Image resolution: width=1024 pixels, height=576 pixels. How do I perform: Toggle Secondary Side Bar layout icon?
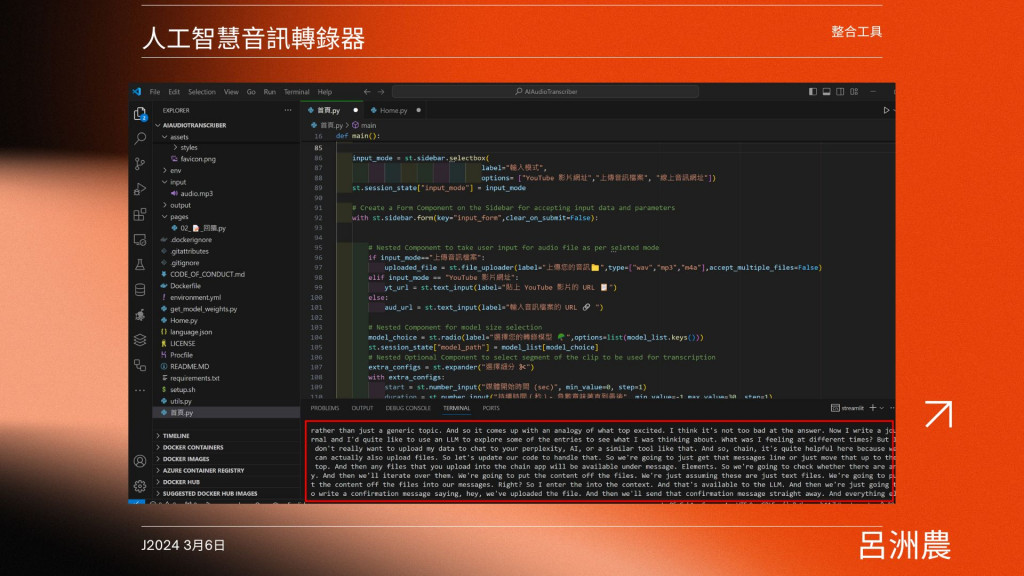(840, 92)
